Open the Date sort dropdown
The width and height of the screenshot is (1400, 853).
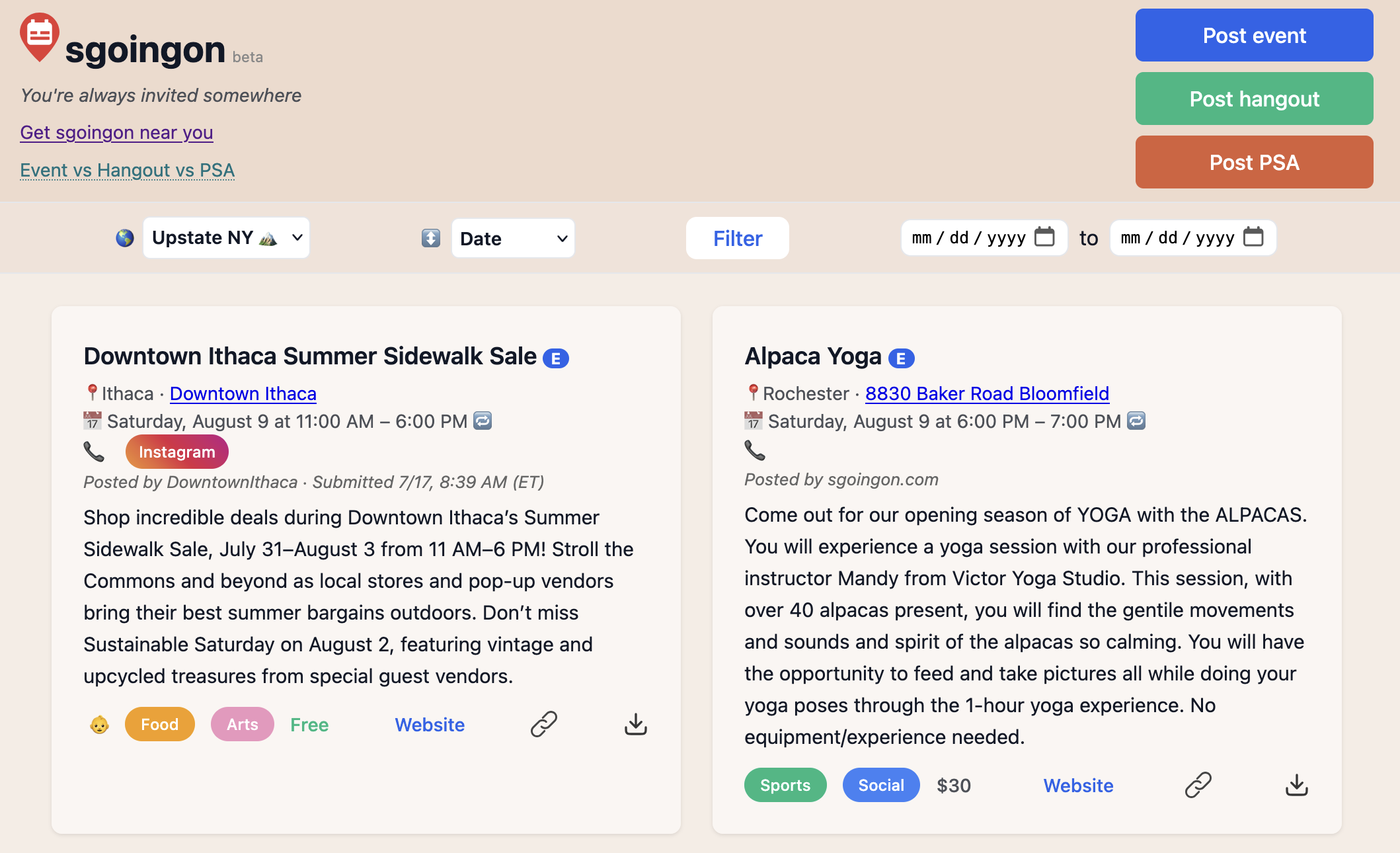point(513,238)
